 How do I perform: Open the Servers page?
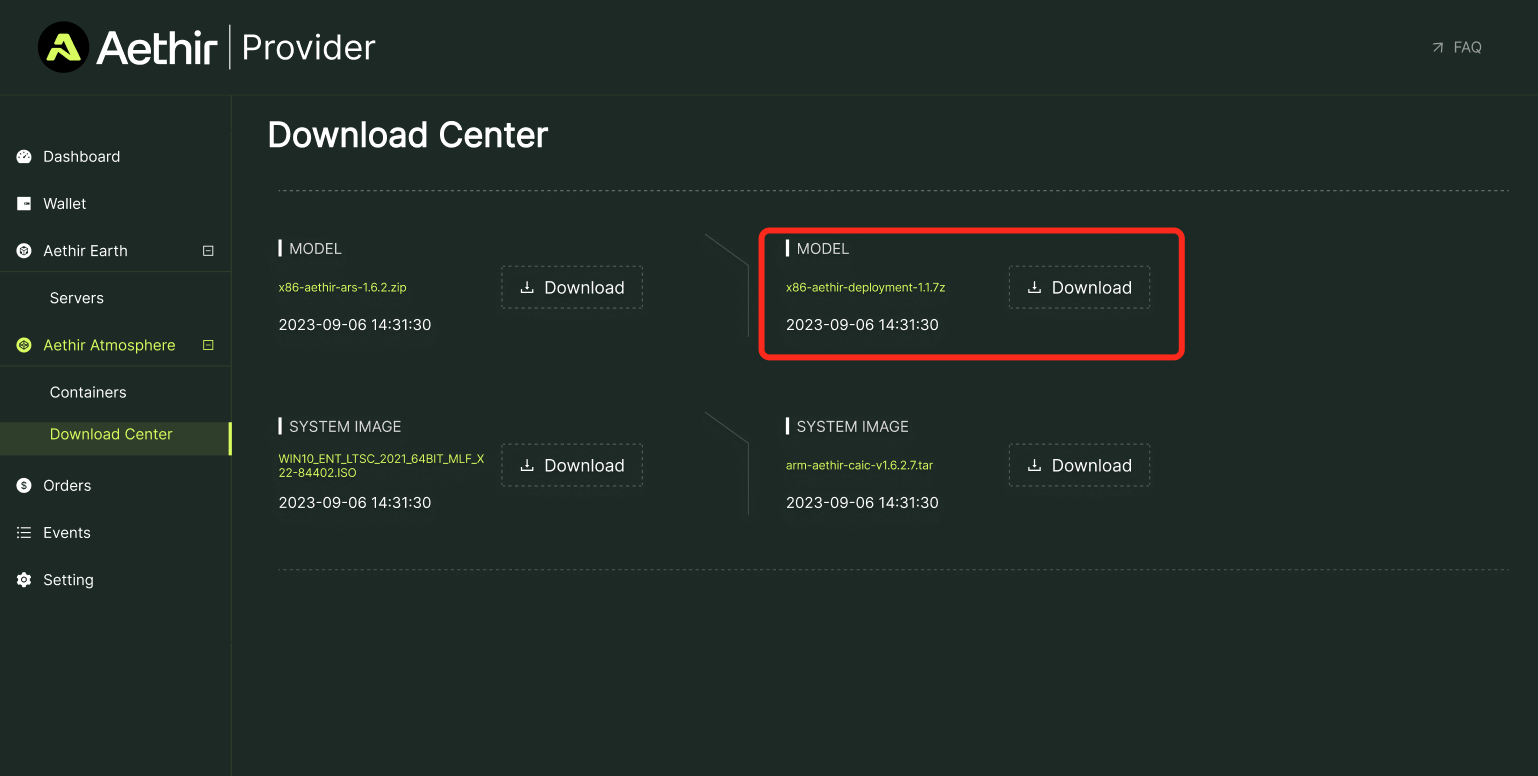pyautogui.click(x=77, y=298)
